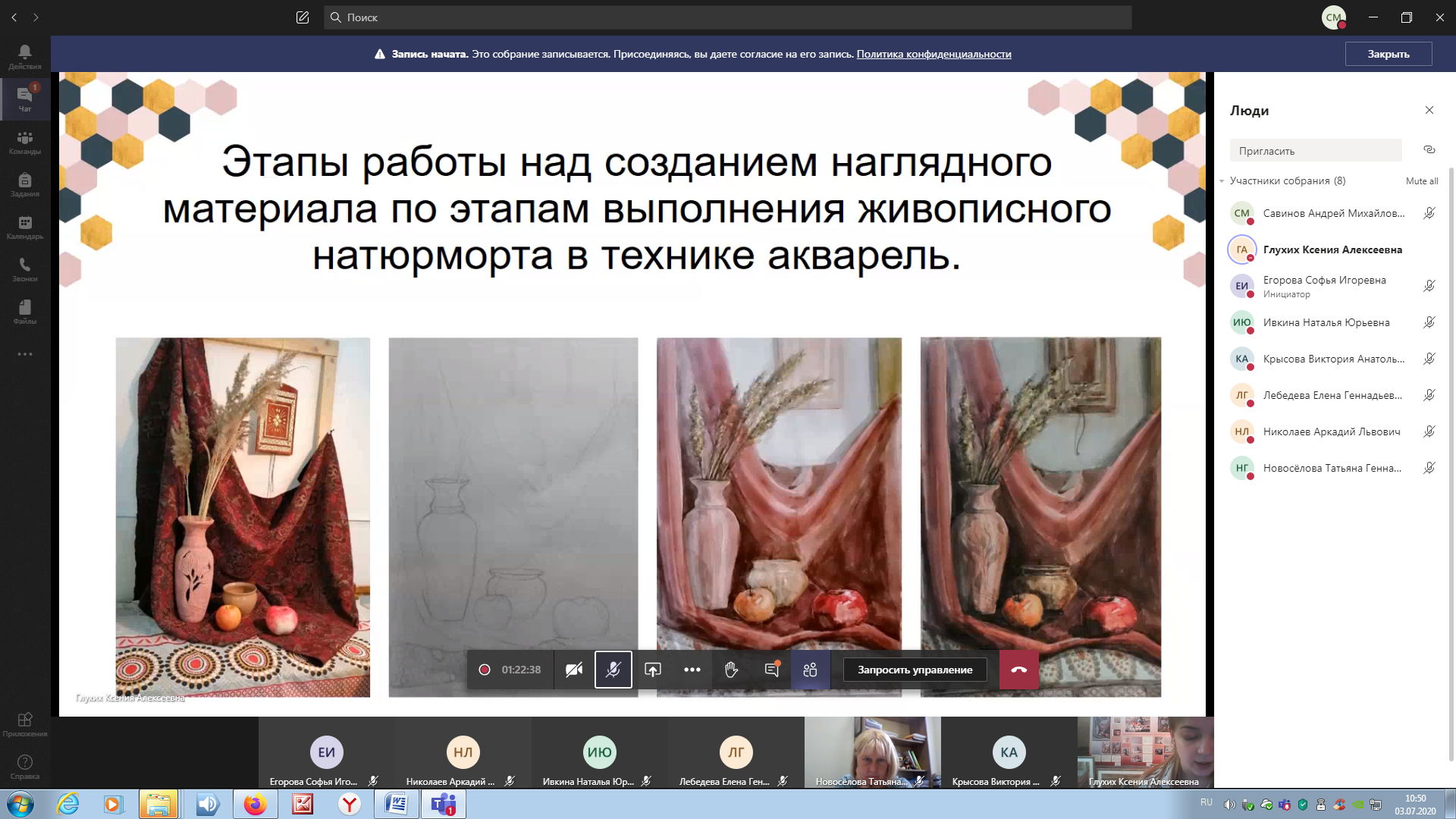Open Firefox from the taskbar
Screen dimensions: 1456x819
click(x=255, y=805)
